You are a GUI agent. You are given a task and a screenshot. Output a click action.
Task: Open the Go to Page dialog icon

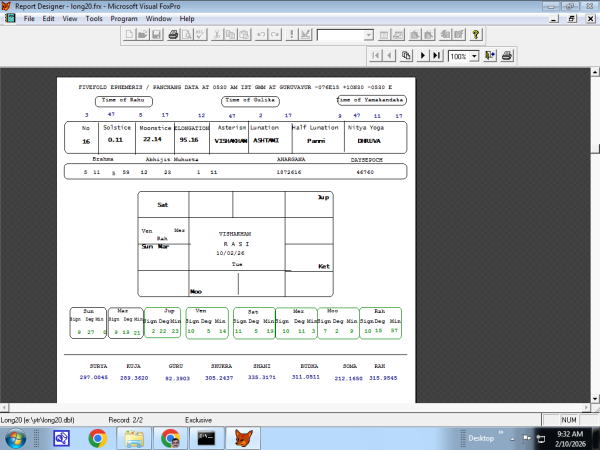point(408,56)
